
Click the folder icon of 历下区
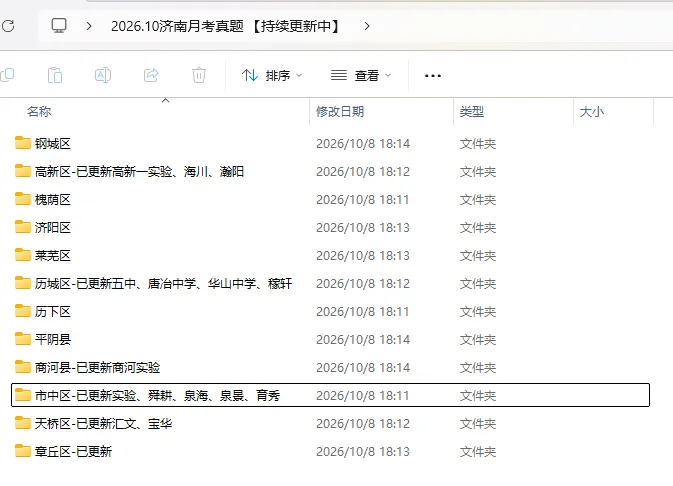[23, 310]
